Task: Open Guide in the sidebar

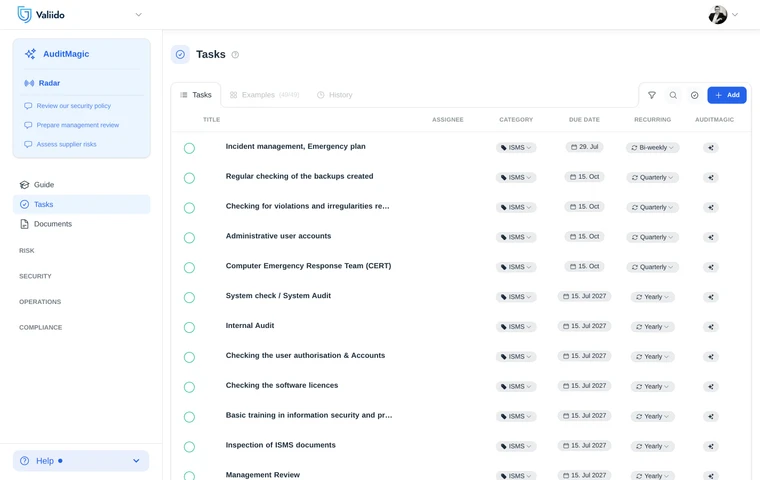Action: 81,185
